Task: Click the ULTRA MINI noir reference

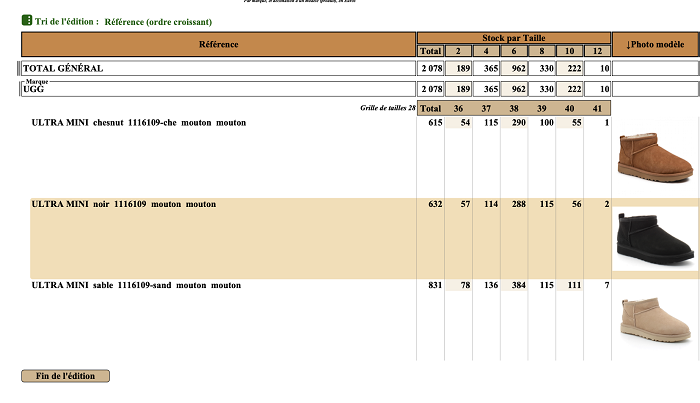Action: click(x=123, y=204)
